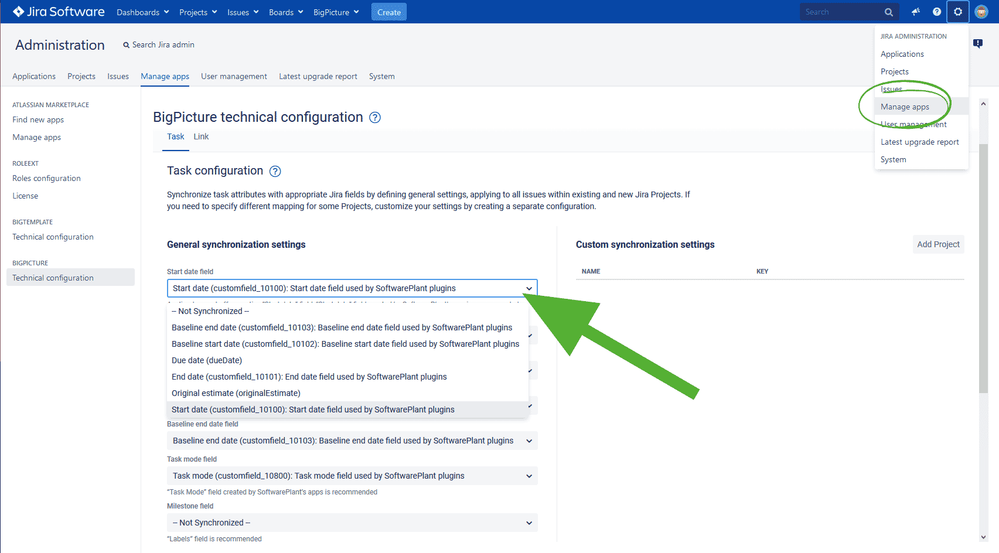Click the feedback icon at top right

978,43
